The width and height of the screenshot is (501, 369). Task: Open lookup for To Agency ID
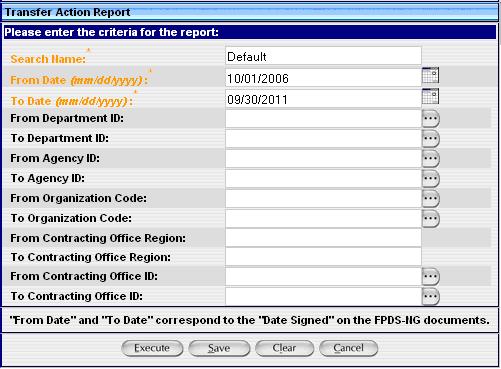431,179
